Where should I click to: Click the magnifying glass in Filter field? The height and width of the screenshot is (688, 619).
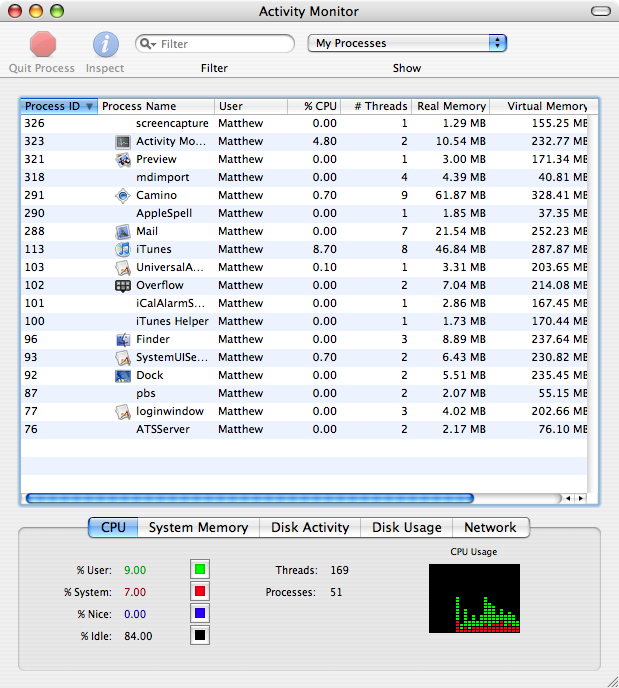pos(146,43)
